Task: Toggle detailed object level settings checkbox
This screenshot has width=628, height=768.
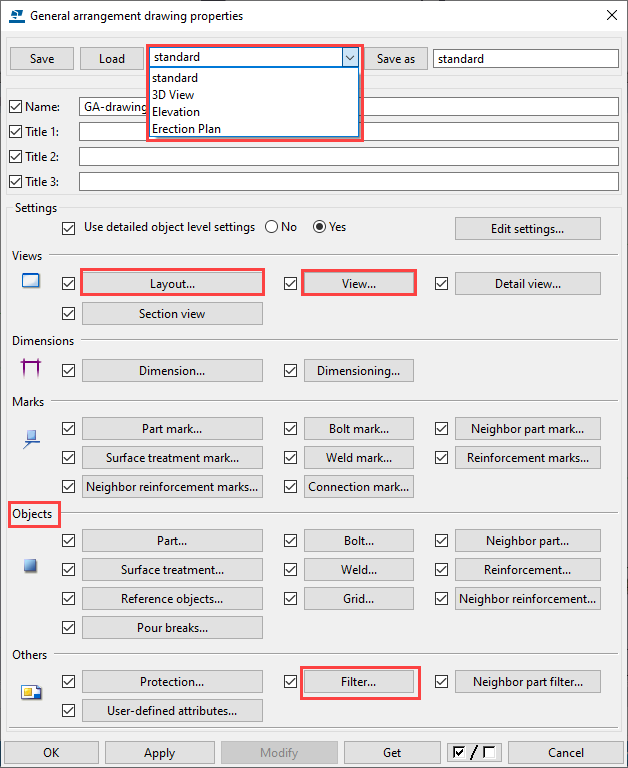Action: coord(68,227)
